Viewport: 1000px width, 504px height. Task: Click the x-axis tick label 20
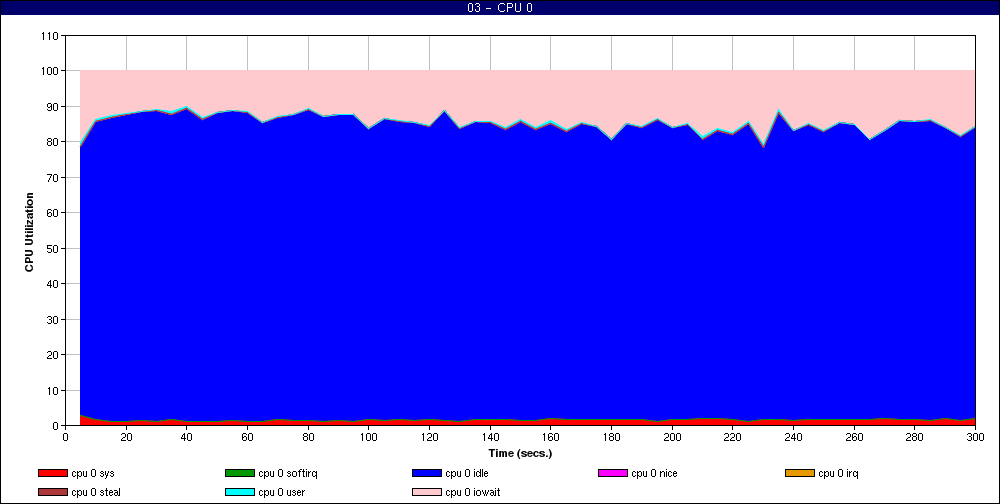coord(126,437)
